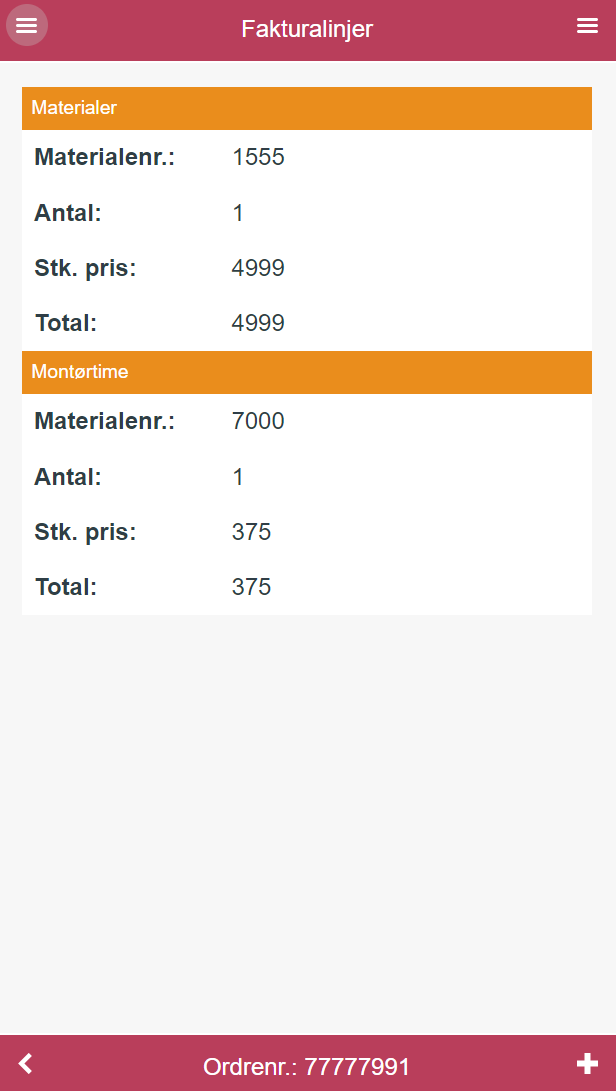Select the Montørtime section header

pyautogui.click(x=307, y=372)
